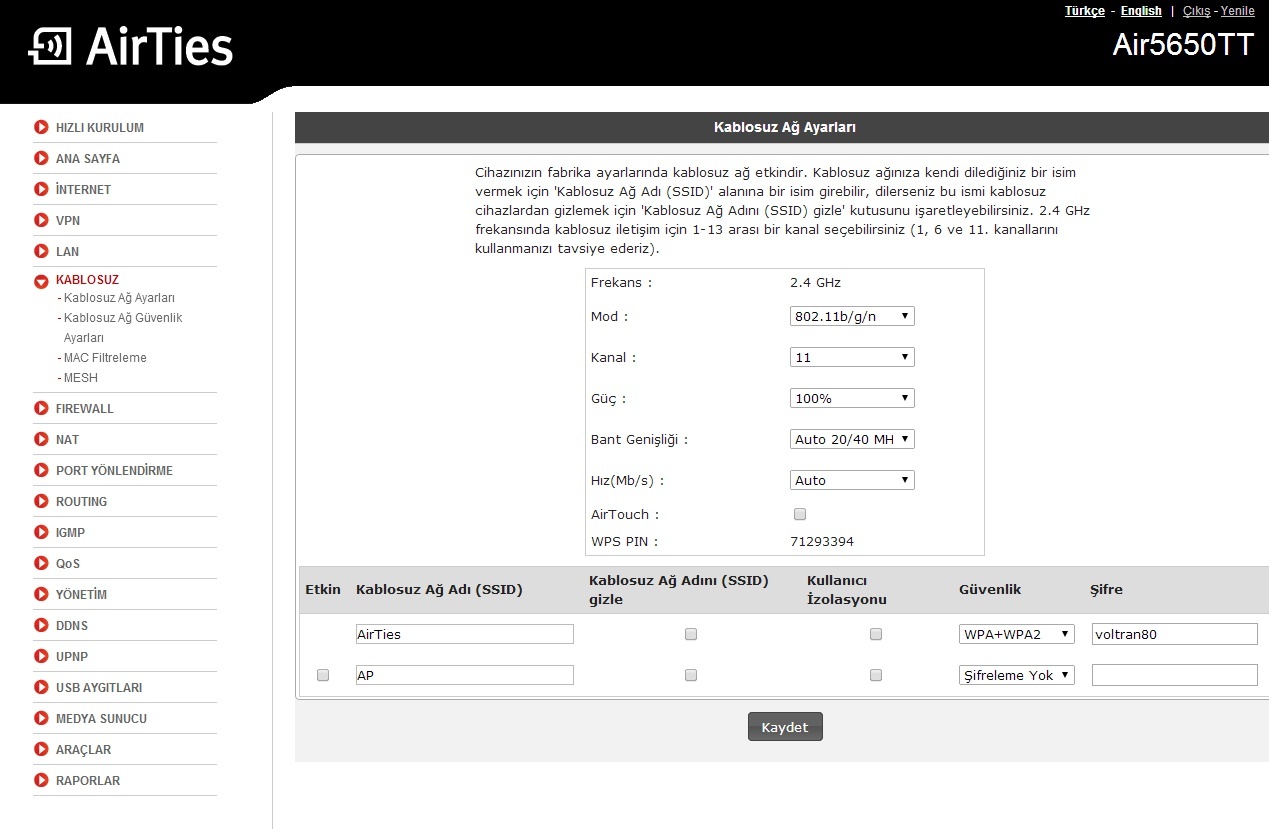The width and height of the screenshot is (1269, 829).
Task: Click the arrow icon beside USB AYGITLARI
Action: point(41,687)
